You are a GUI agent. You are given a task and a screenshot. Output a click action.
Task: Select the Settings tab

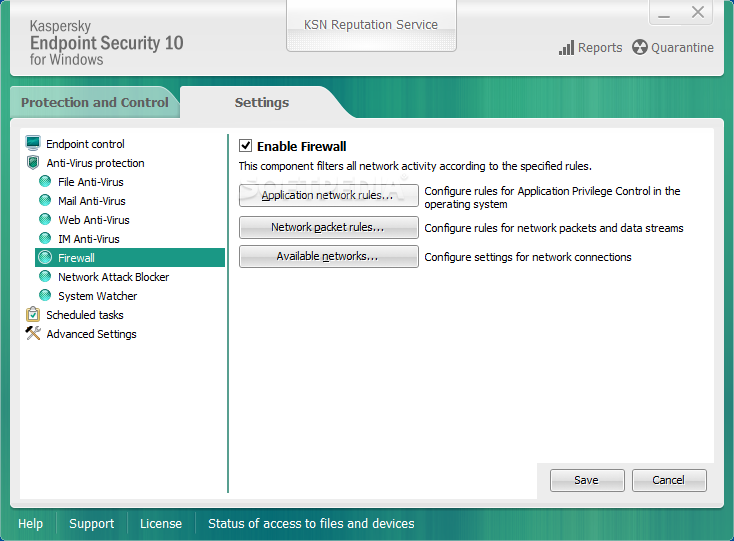(262, 102)
